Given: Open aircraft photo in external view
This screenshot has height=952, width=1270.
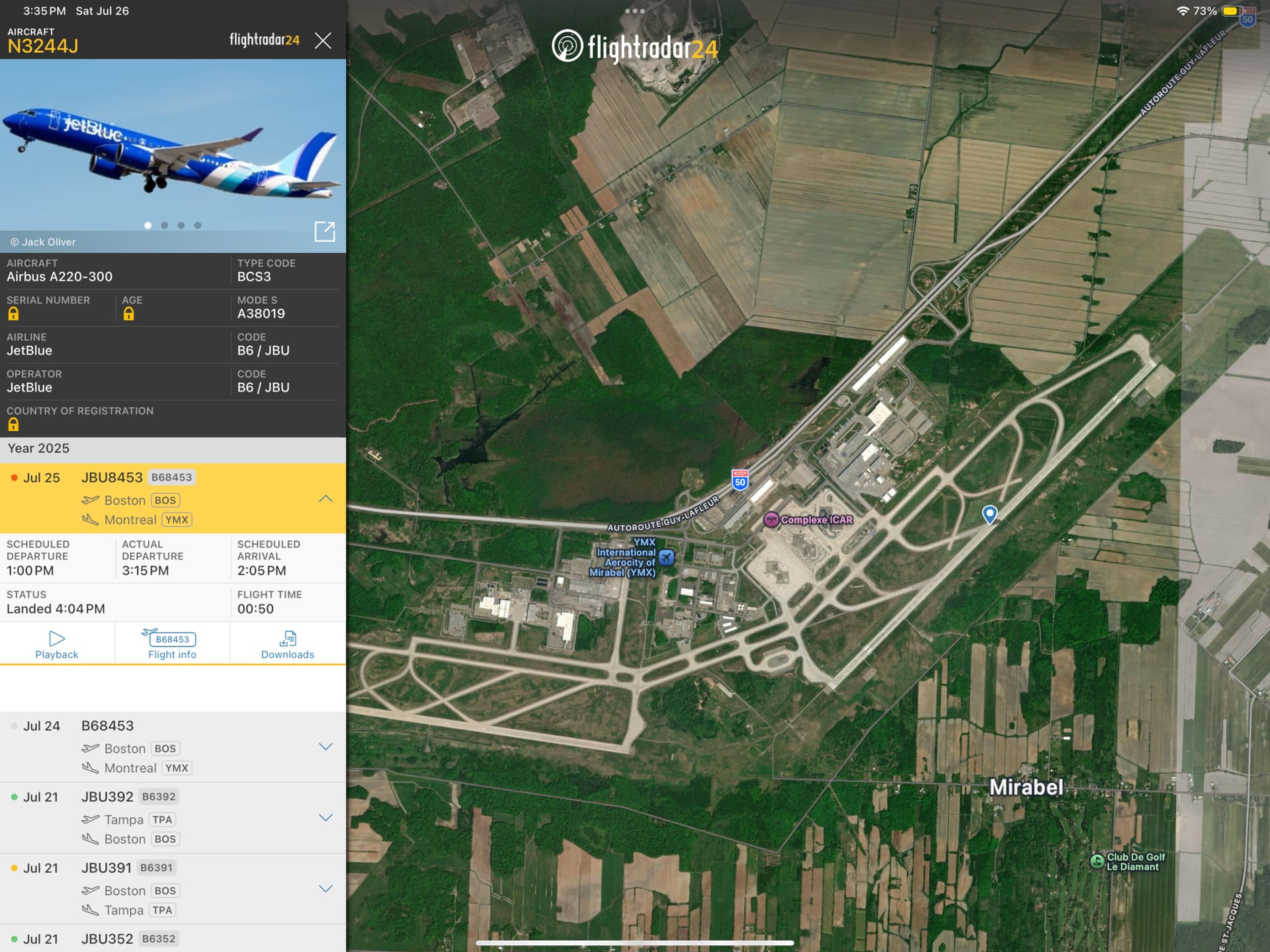Looking at the screenshot, I should pos(325,231).
